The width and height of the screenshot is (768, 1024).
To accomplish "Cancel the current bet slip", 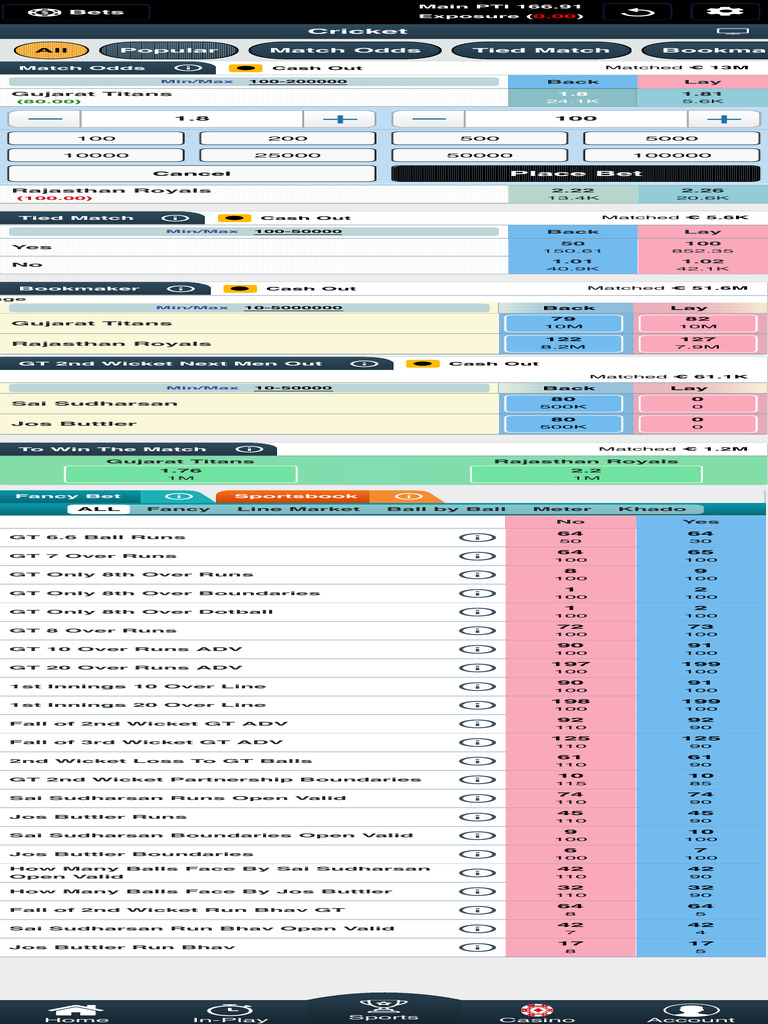I will [x=191, y=173].
